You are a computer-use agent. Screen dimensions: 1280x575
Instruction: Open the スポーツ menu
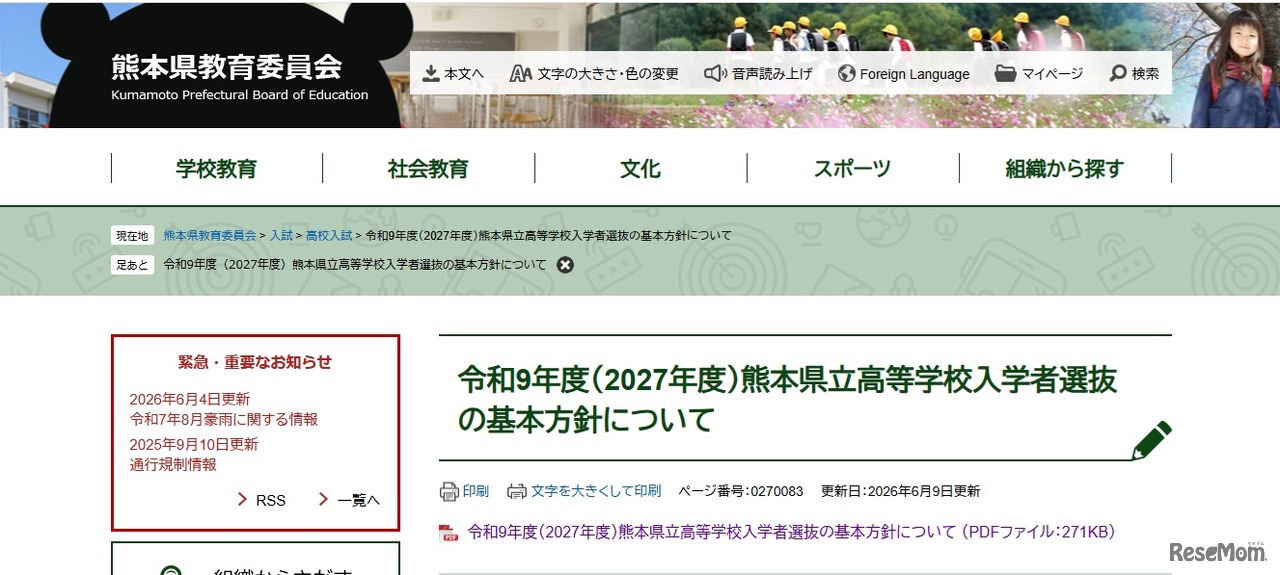click(x=852, y=169)
